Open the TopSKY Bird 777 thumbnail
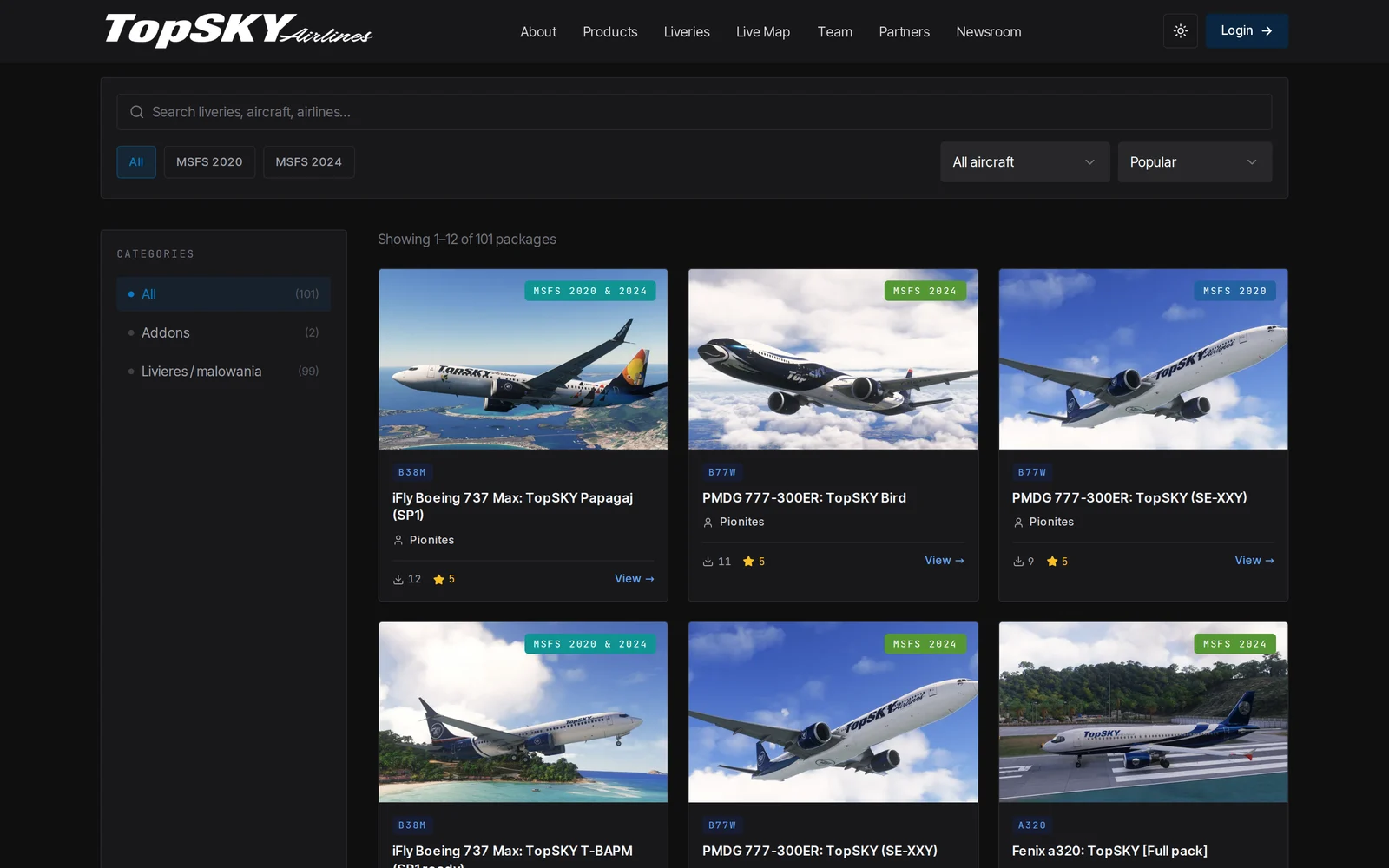The image size is (1389, 868). point(833,359)
